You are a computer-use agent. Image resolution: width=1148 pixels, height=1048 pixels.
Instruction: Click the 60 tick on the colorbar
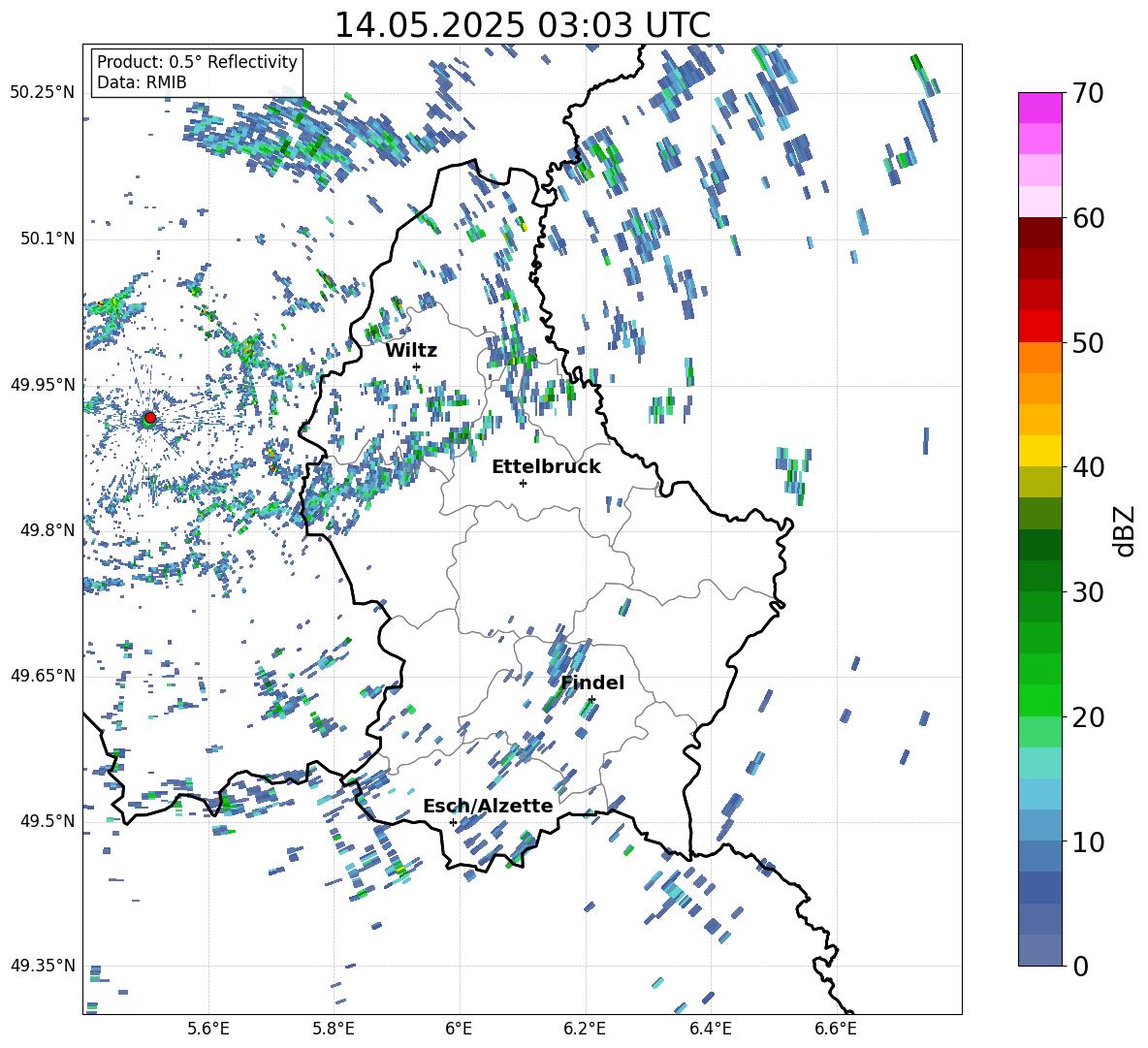click(1088, 218)
